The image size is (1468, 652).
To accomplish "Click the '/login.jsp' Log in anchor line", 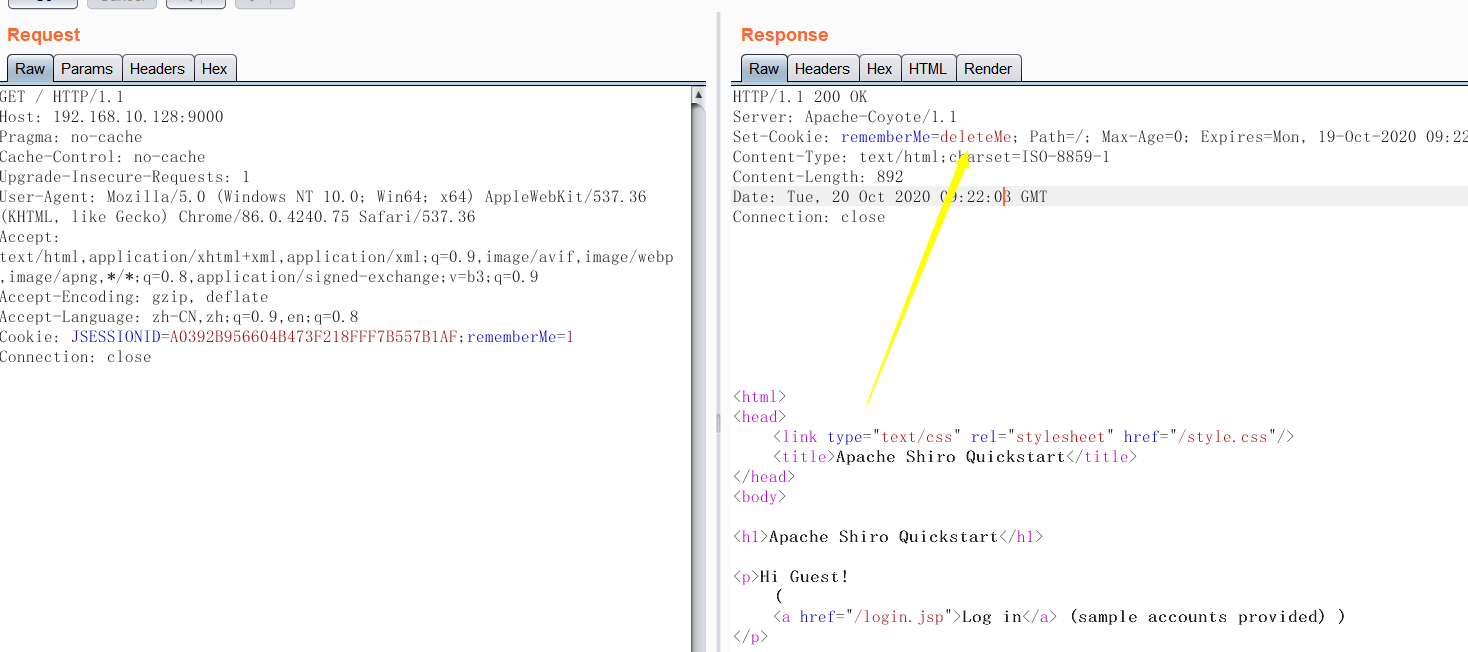I will (1059, 617).
